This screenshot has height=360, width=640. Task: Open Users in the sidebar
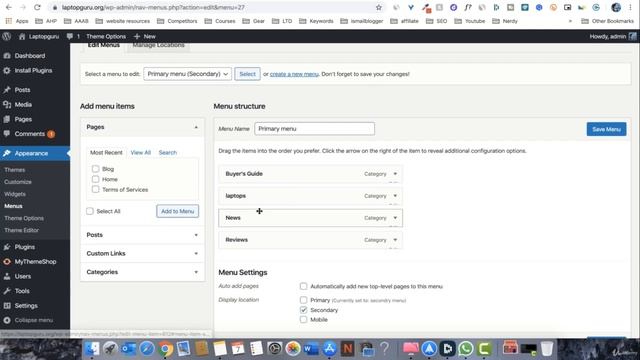click(22, 276)
